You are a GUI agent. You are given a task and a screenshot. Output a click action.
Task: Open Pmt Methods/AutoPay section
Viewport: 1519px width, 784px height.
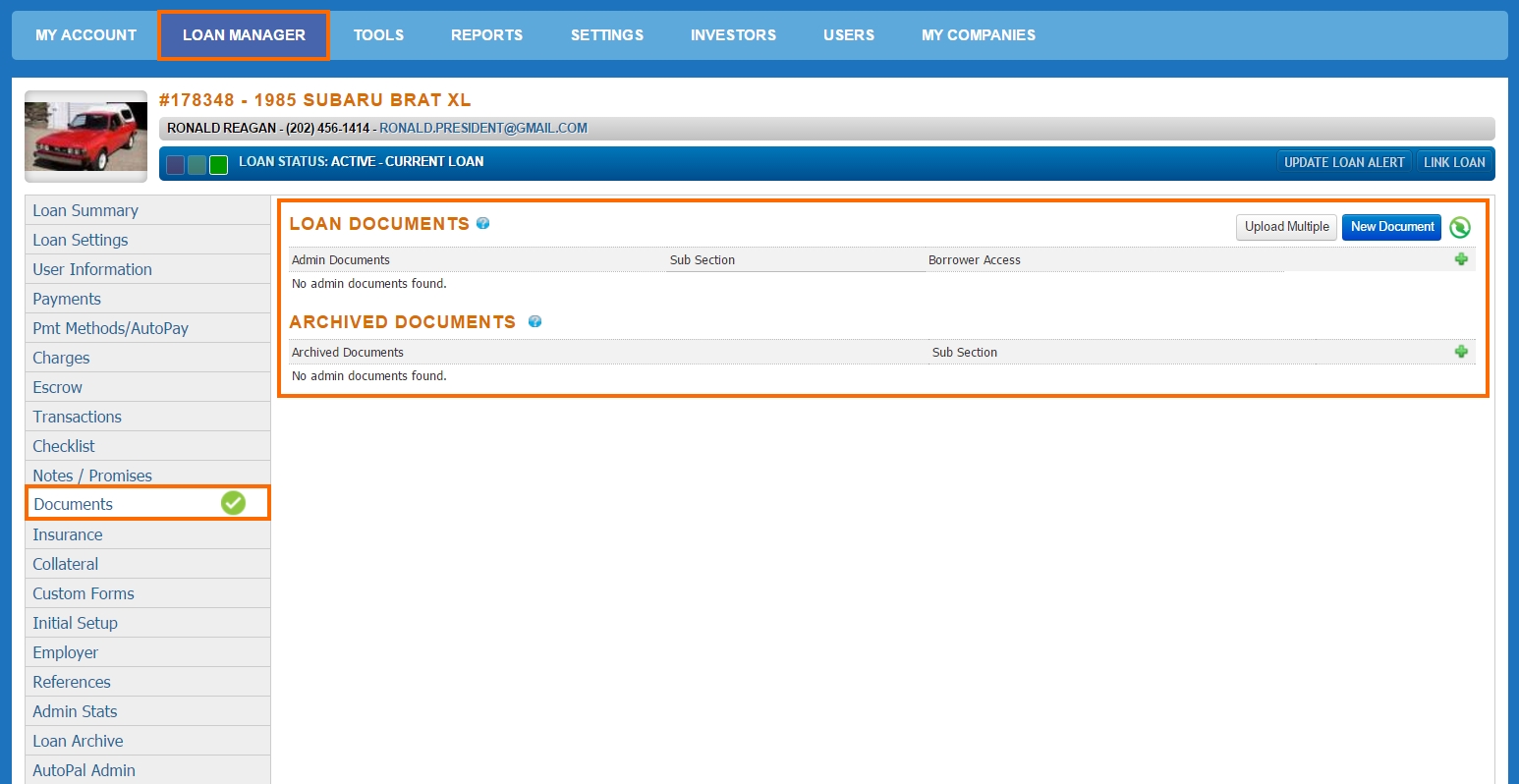point(147,328)
